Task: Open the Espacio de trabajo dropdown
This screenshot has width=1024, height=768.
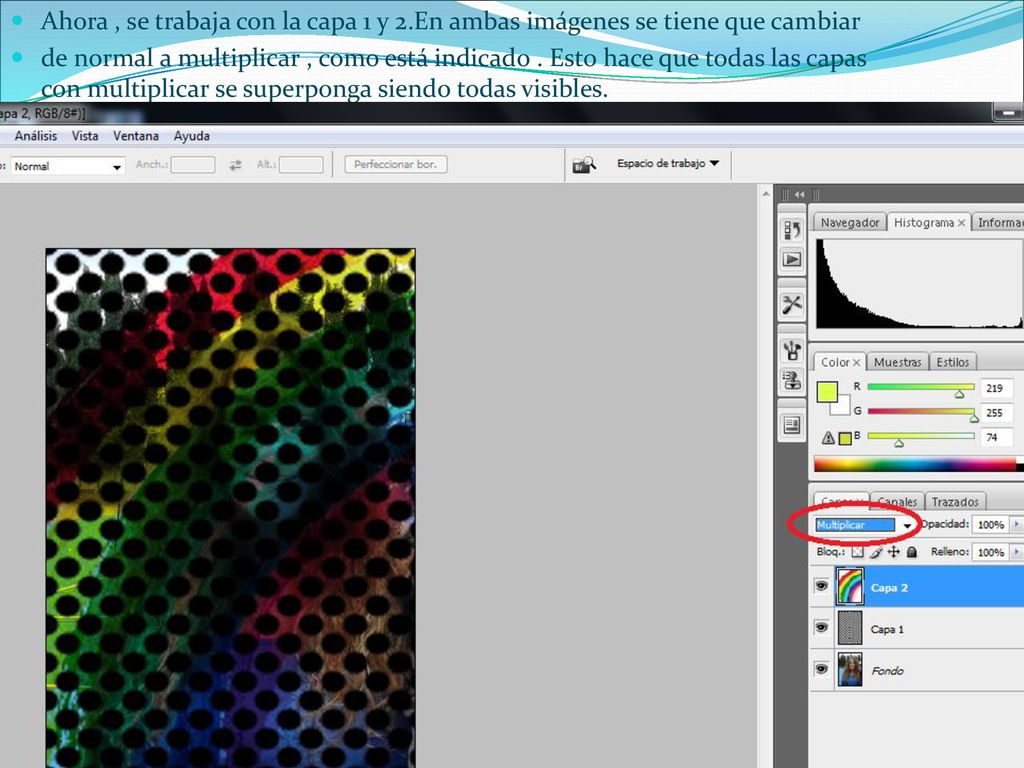Action: pyautogui.click(x=667, y=163)
